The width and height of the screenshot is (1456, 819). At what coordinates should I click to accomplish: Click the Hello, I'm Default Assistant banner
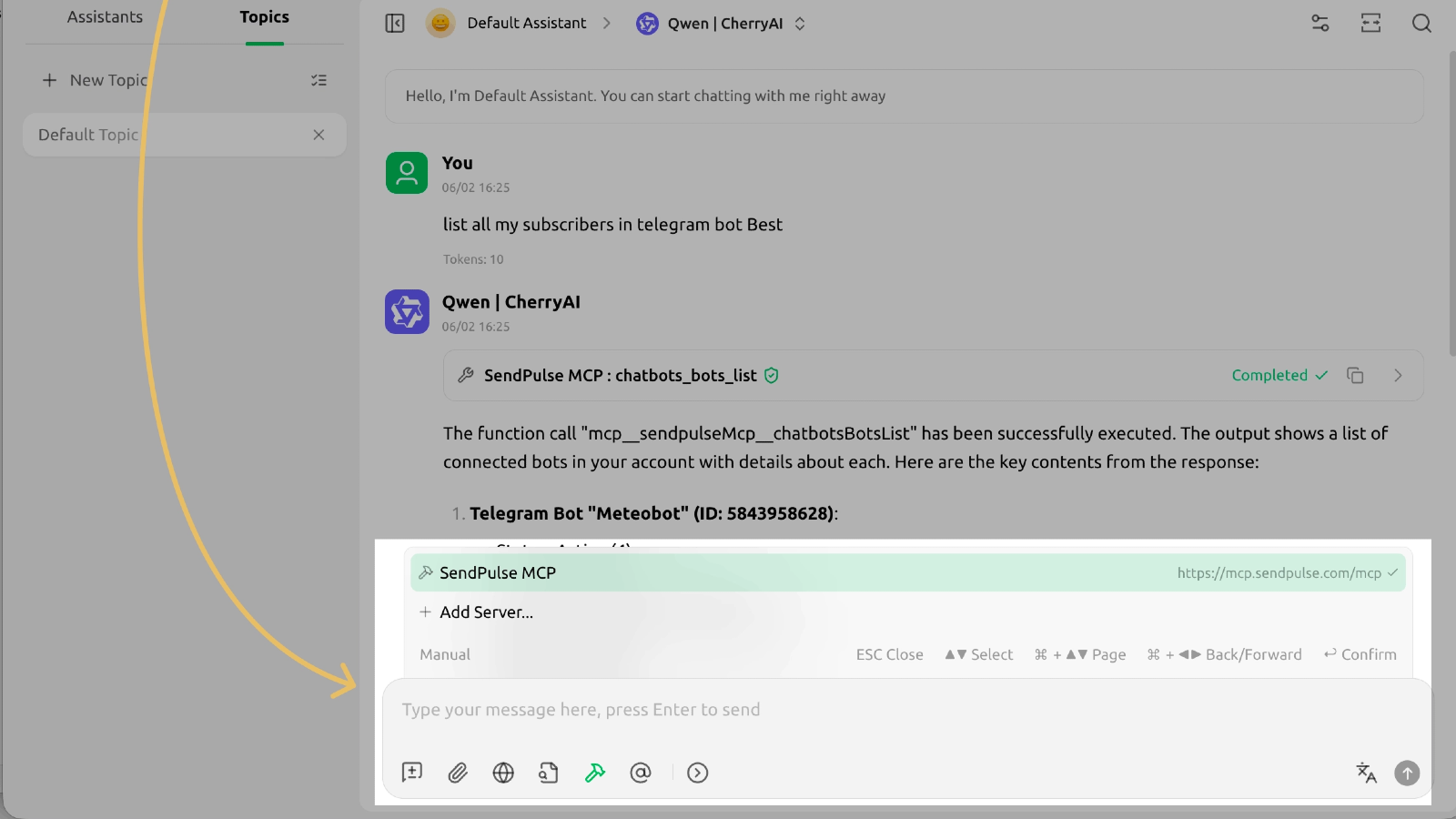(x=905, y=96)
